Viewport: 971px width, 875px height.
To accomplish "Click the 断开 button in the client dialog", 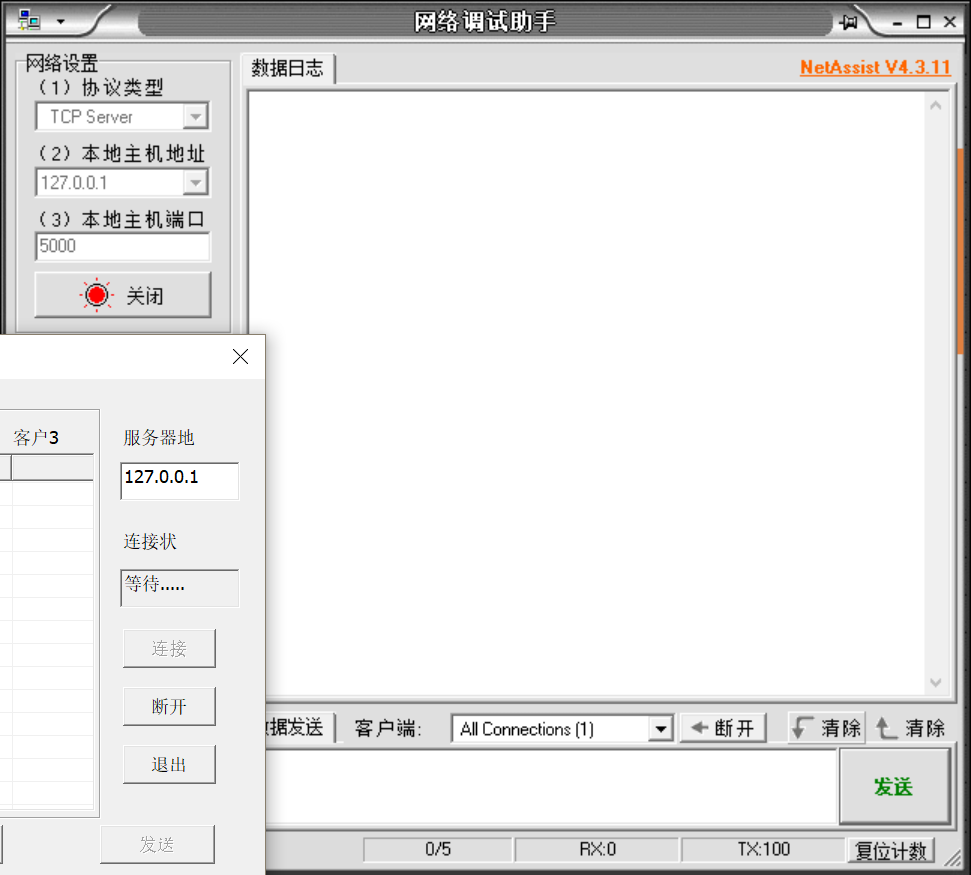I will pyautogui.click(x=169, y=706).
